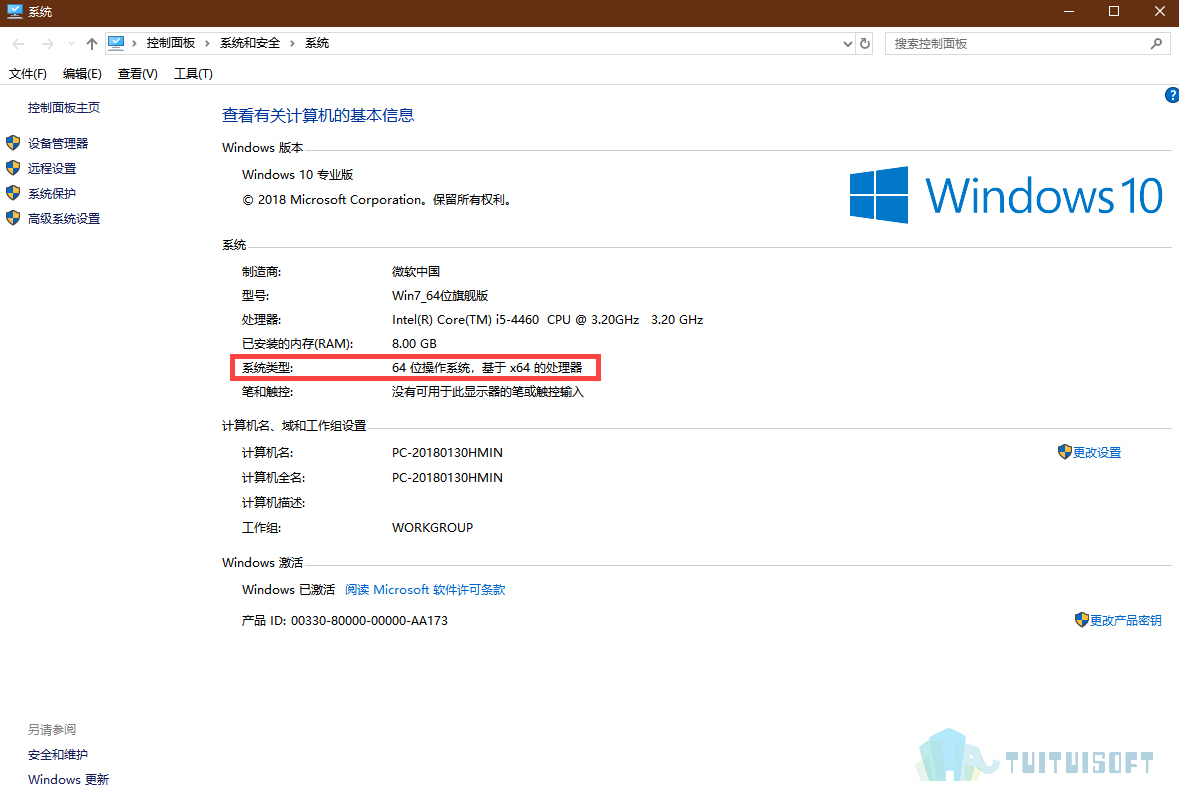The height and width of the screenshot is (799, 1179).
Task: Click shield icon beside 高级系统设置
Action: coord(13,218)
